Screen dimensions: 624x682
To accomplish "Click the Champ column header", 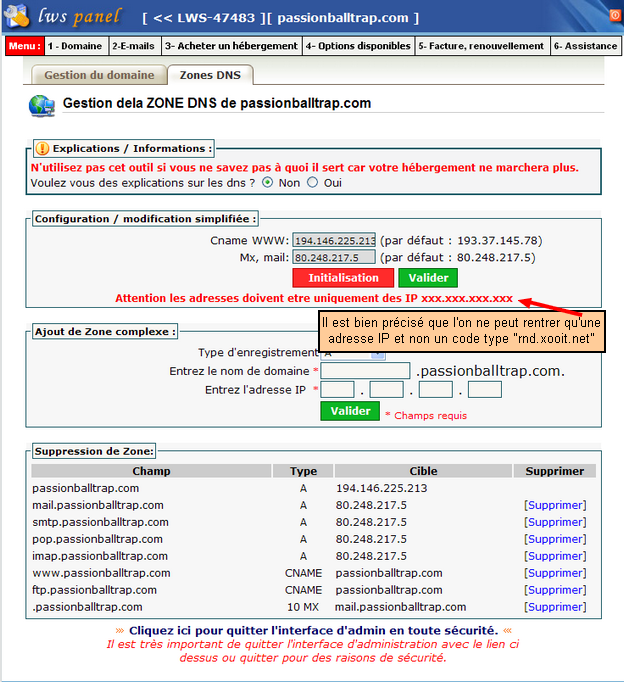I will tap(151, 471).
